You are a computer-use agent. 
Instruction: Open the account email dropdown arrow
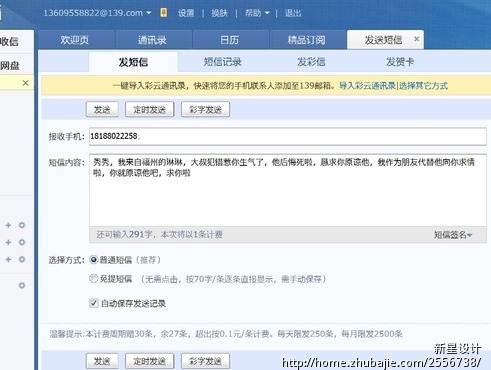tap(149, 13)
